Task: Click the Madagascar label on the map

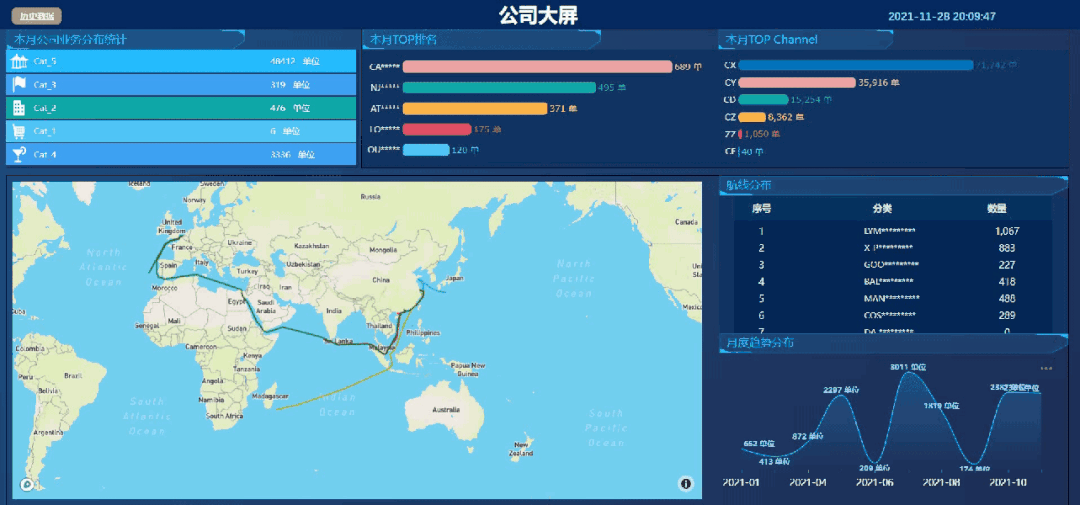Action: tap(271, 397)
